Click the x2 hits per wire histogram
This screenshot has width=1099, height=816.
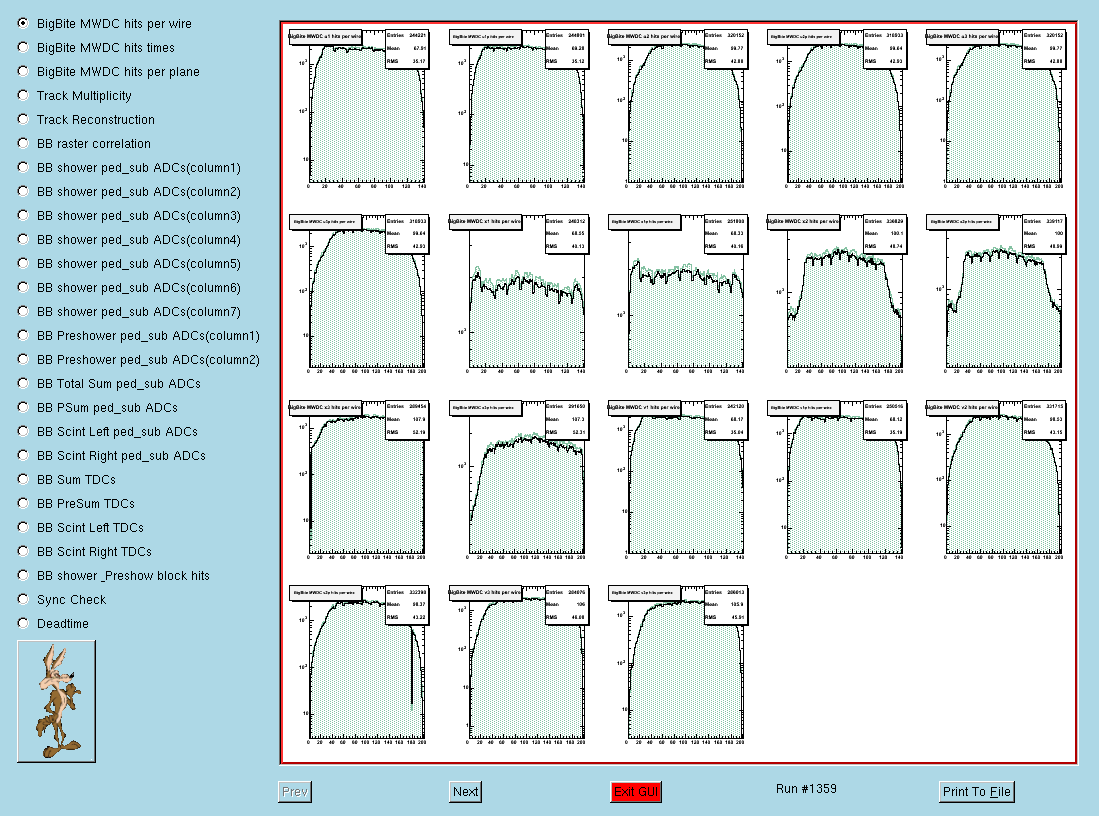click(835, 294)
